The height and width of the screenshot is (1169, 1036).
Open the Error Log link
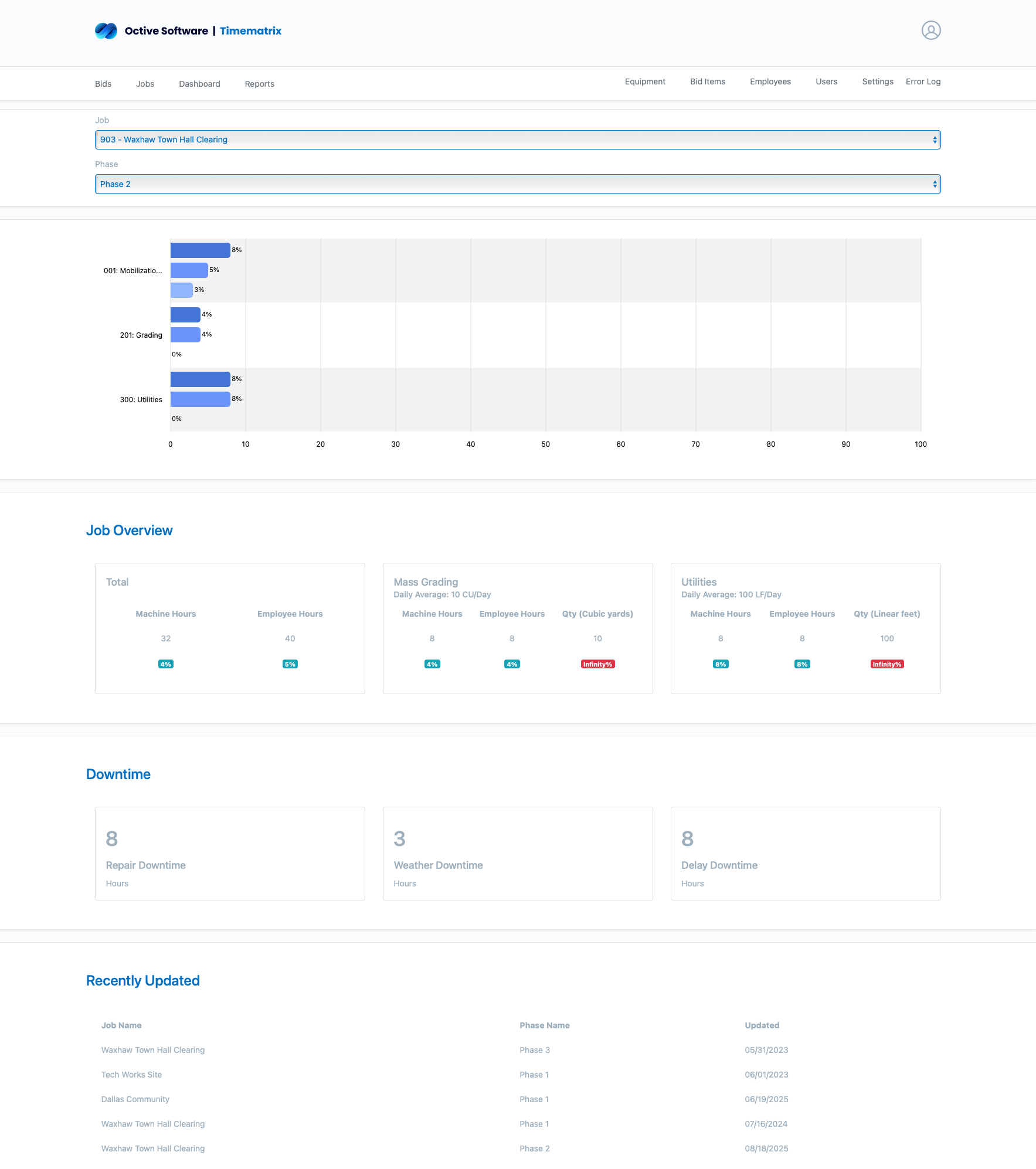click(x=923, y=81)
